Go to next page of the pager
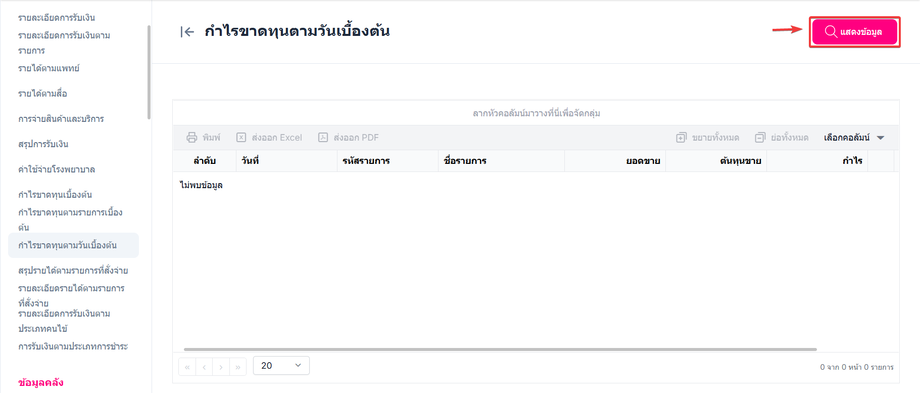Image resolution: width=920 pixels, height=393 pixels. coord(221,367)
